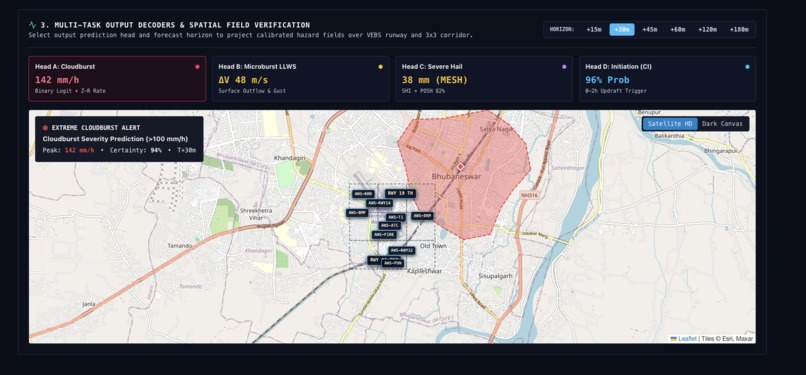The width and height of the screenshot is (806, 375).
Task: Choose the Head D: Initiation (CI) card
Action: pos(667,79)
